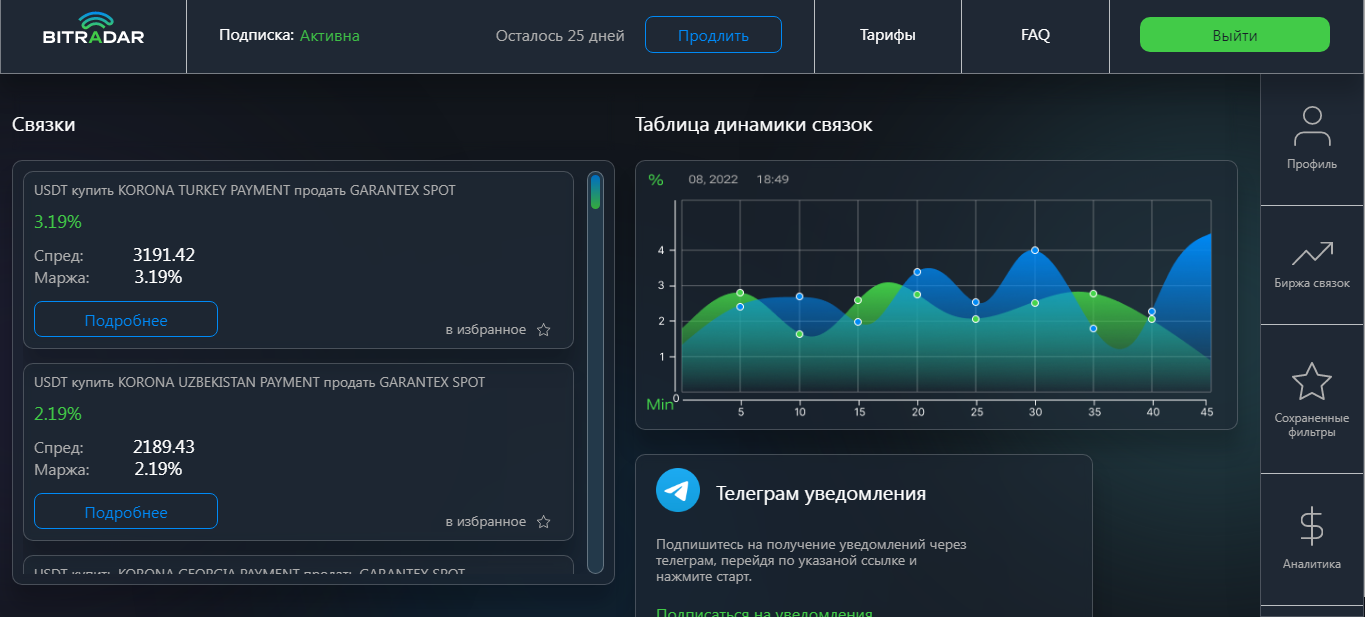Select the Сохраненные фильтры sidebar label
This screenshot has width=1365, height=617.
click(1312, 425)
